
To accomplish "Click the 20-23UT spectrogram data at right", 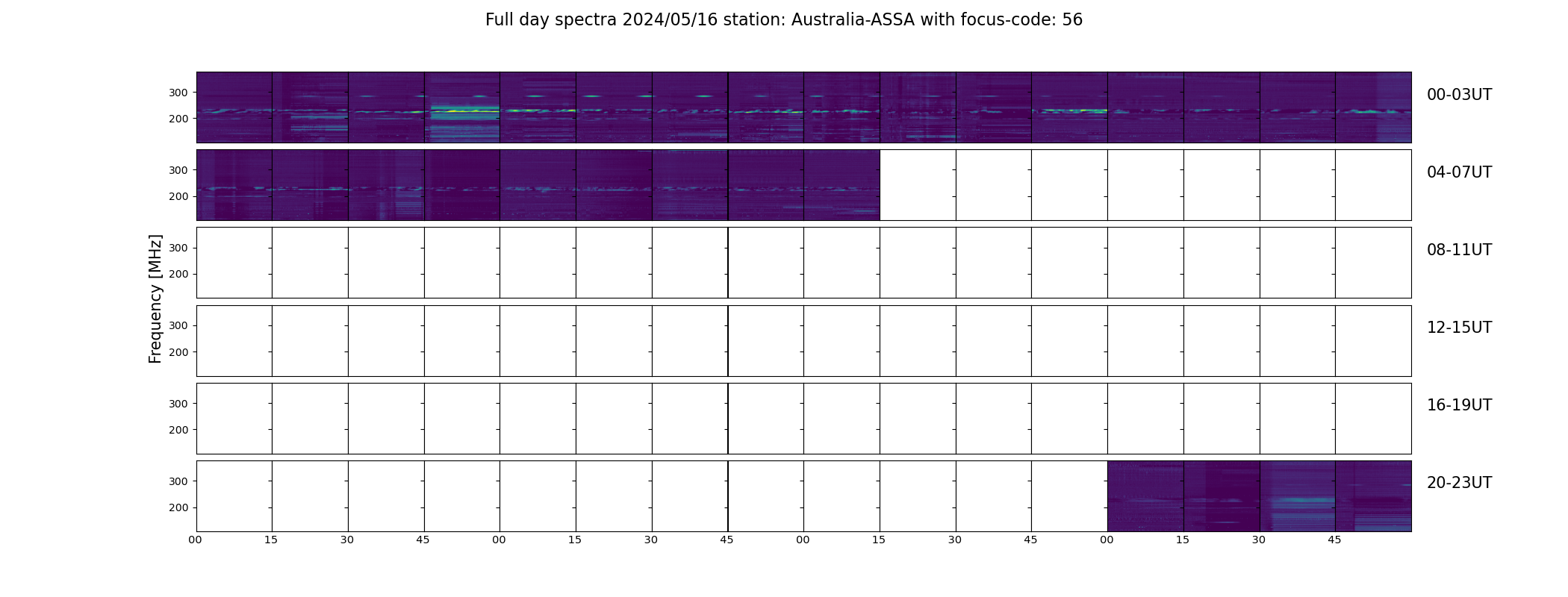I will 1259,496.
